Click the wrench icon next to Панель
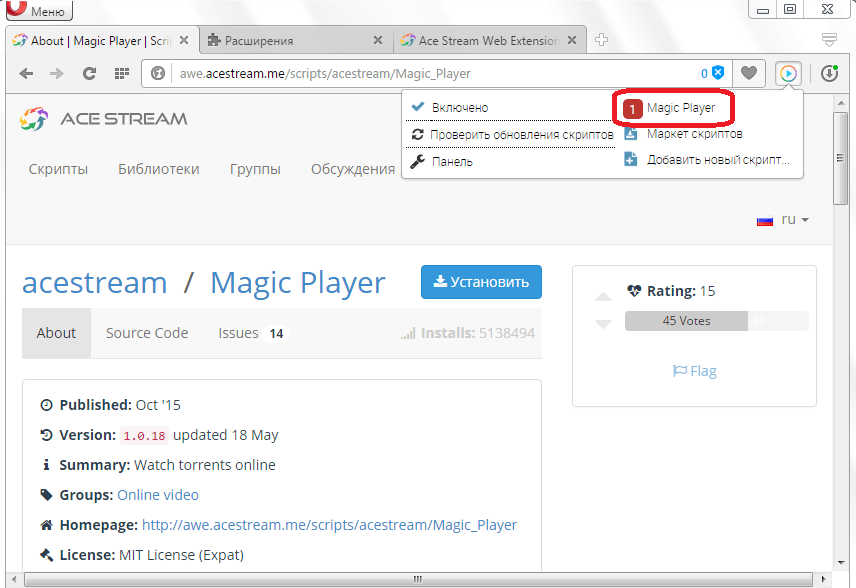The height and width of the screenshot is (588, 856). click(418, 161)
